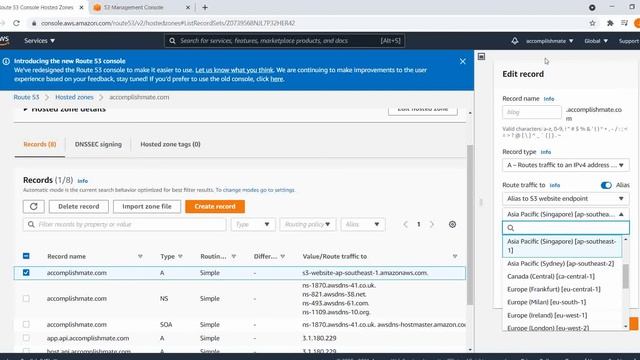Screen dimensions: 640x360
Task: Select Europe (Frankfurt) region option
Action: click(562, 289)
